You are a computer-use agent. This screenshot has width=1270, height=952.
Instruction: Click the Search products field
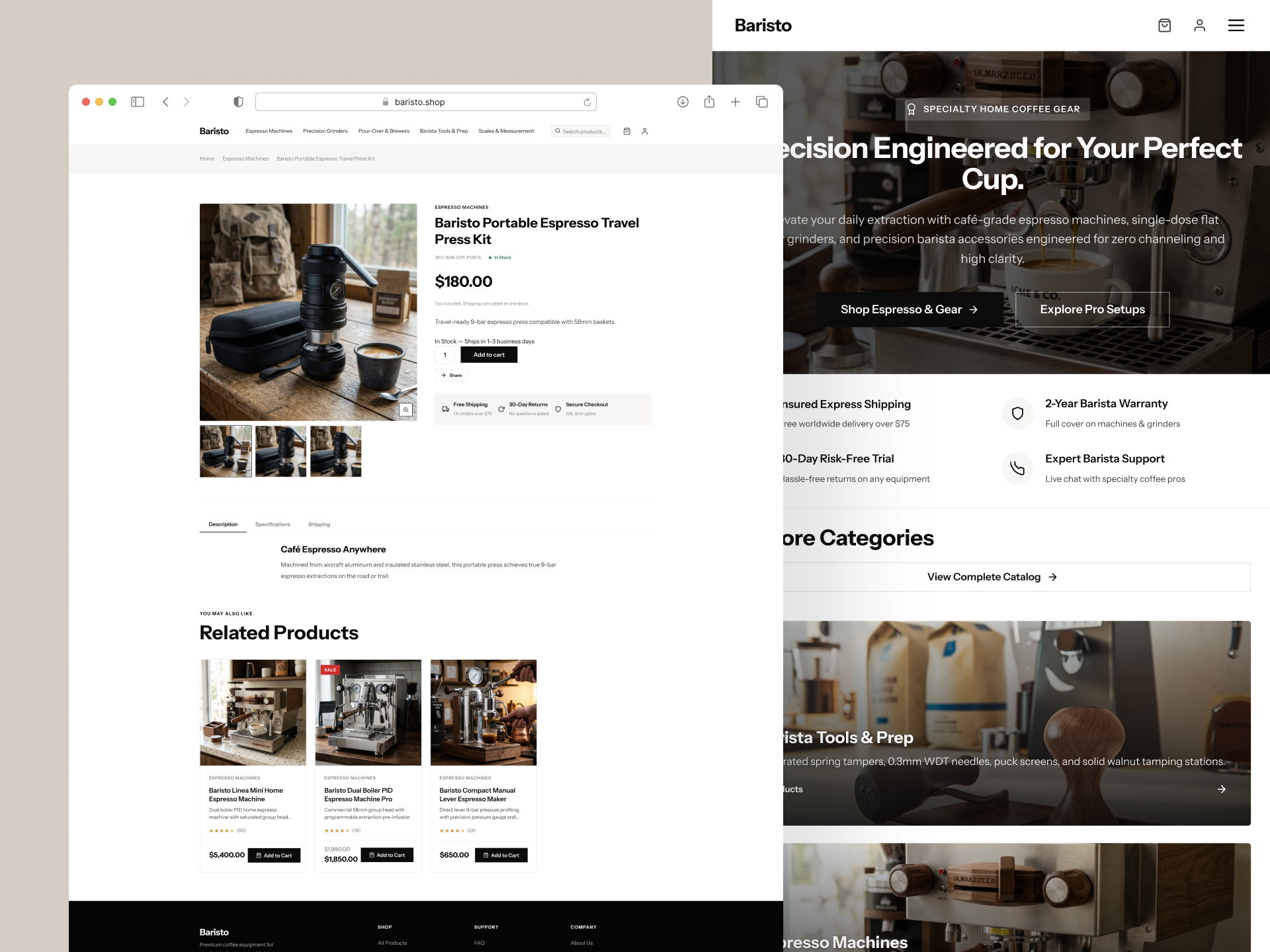point(581,132)
